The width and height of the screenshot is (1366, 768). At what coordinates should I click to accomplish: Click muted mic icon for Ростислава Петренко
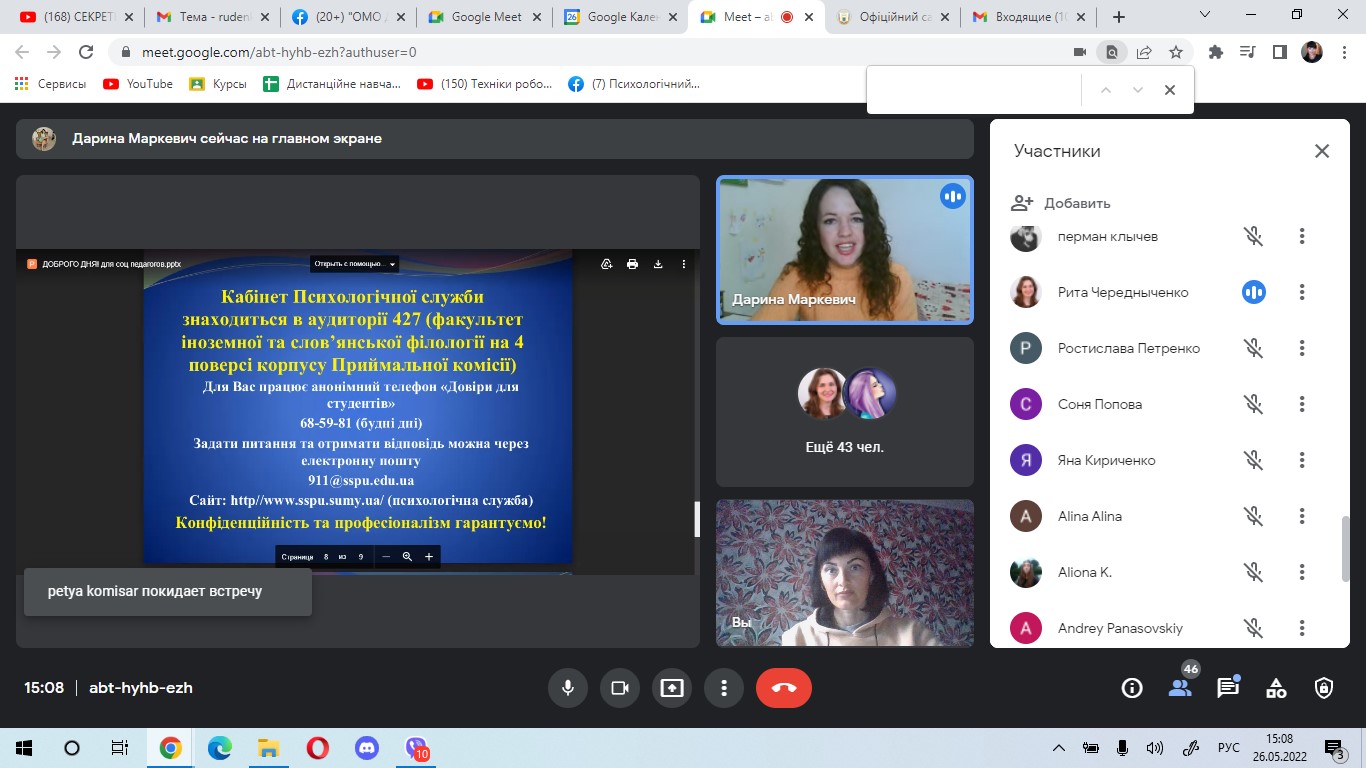(1254, 348)
